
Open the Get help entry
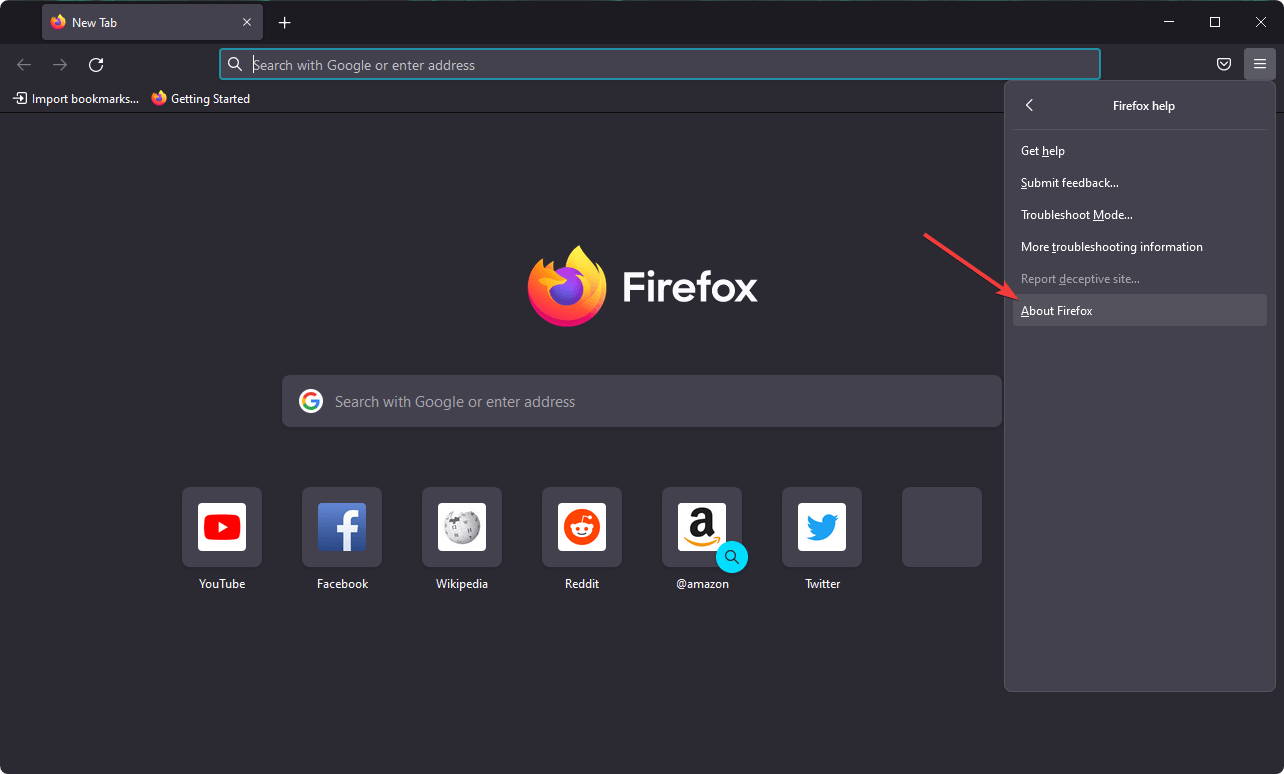[x=1043, y=150]
